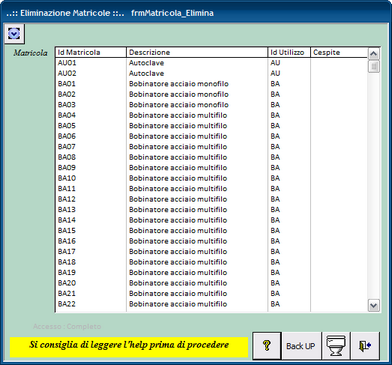The width and height of the screenshot is (392, 365).
Task: Select row BA22 in the list
Action: [x=211, y=304]
